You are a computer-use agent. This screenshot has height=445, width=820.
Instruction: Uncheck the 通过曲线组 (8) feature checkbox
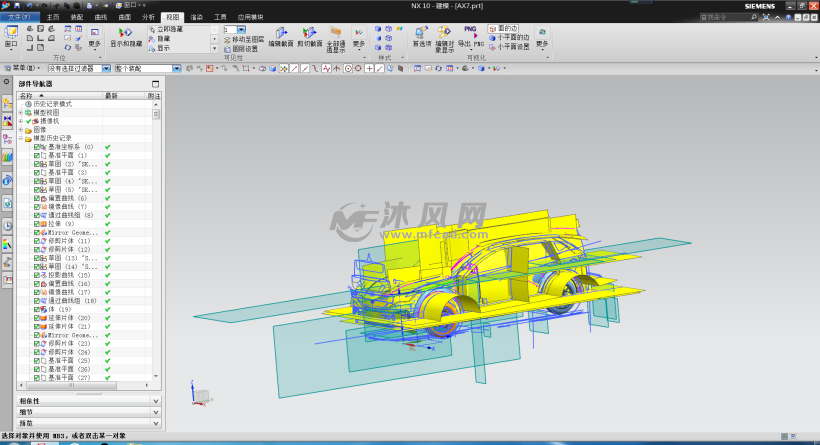37,215
